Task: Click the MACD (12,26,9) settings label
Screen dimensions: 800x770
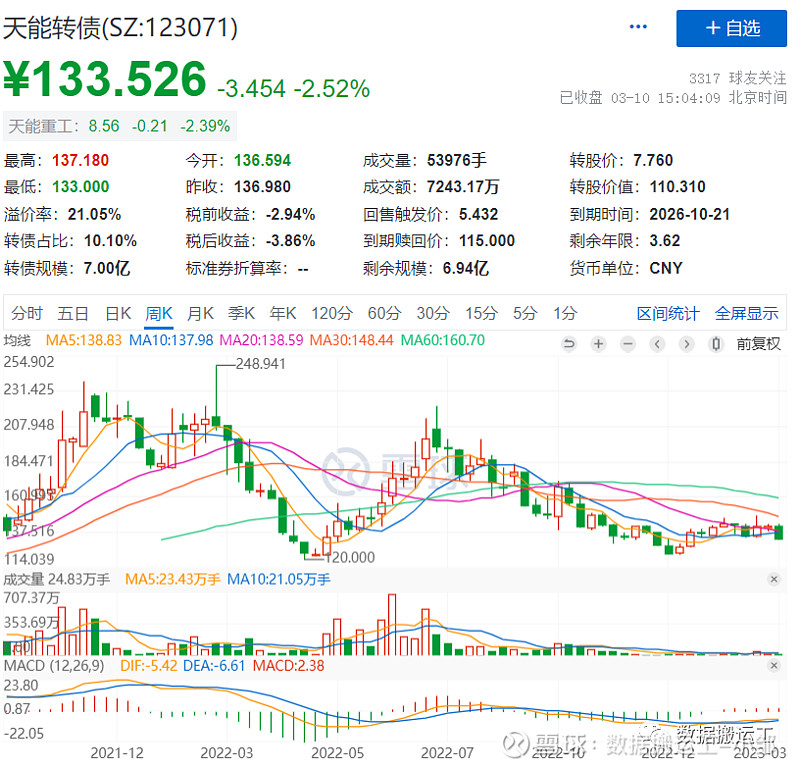Action: tap(54, 665)
